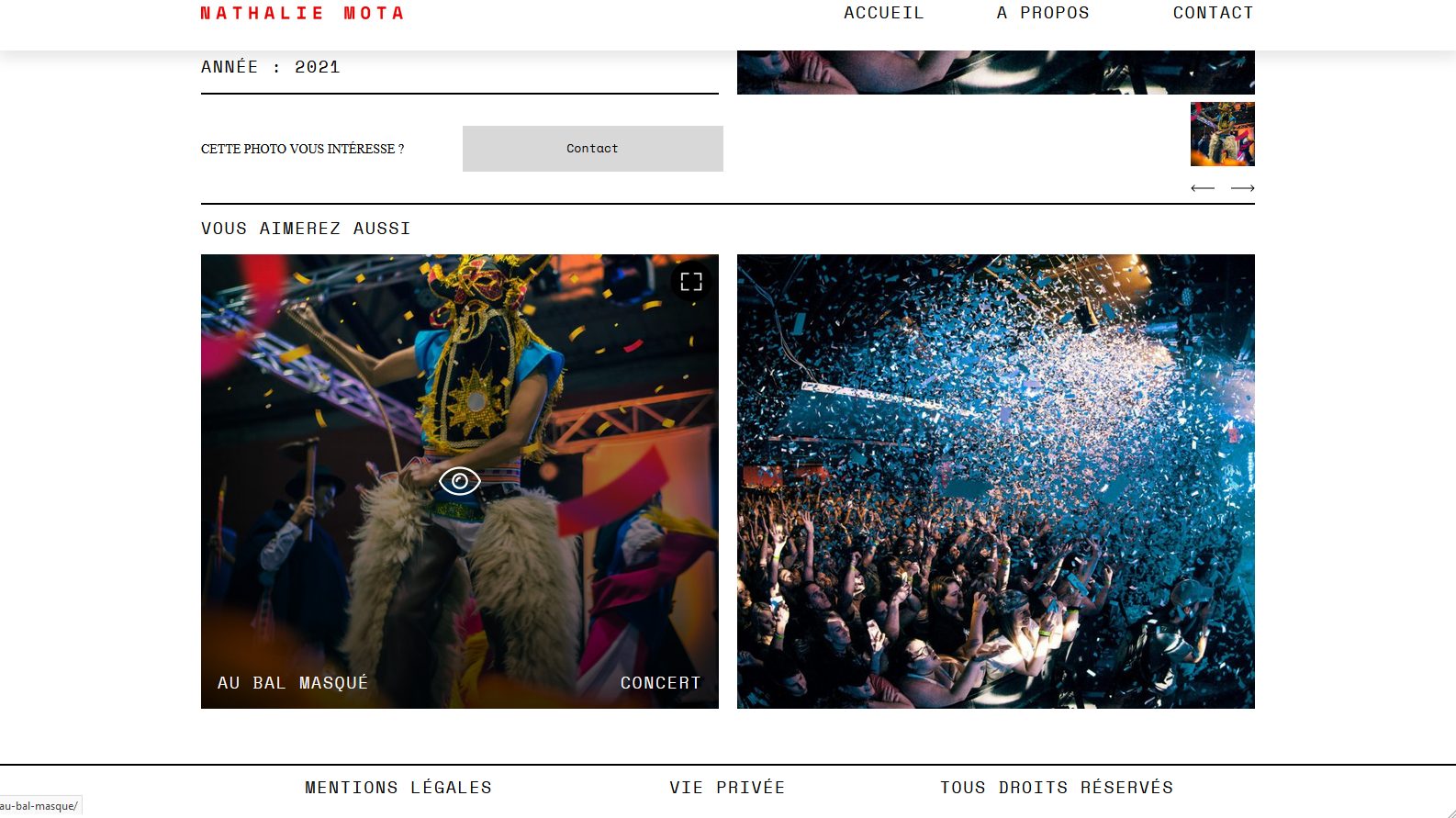The height and width of the screenshot is (818, 1456).
Task: Click the large photo banner at top right
Action: click(996, 73)
